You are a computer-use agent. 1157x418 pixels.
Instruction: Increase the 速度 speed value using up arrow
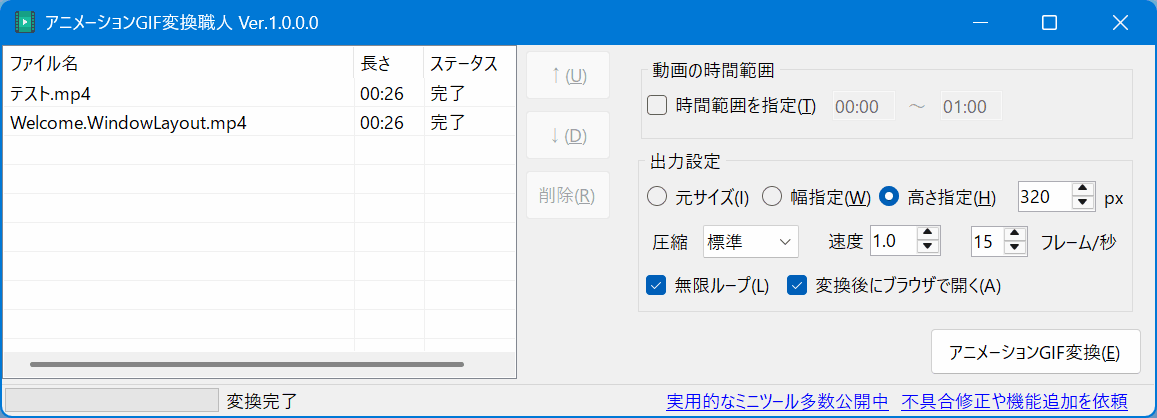(929, 234)
